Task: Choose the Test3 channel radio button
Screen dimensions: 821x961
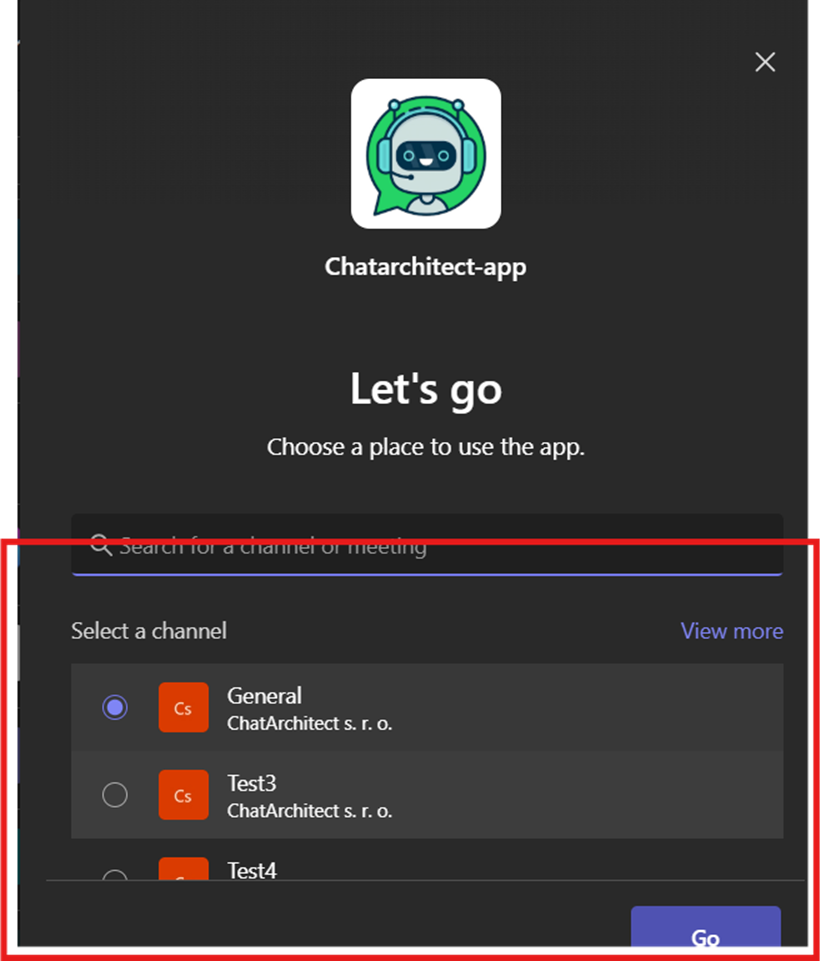Action: click(115, 795)
